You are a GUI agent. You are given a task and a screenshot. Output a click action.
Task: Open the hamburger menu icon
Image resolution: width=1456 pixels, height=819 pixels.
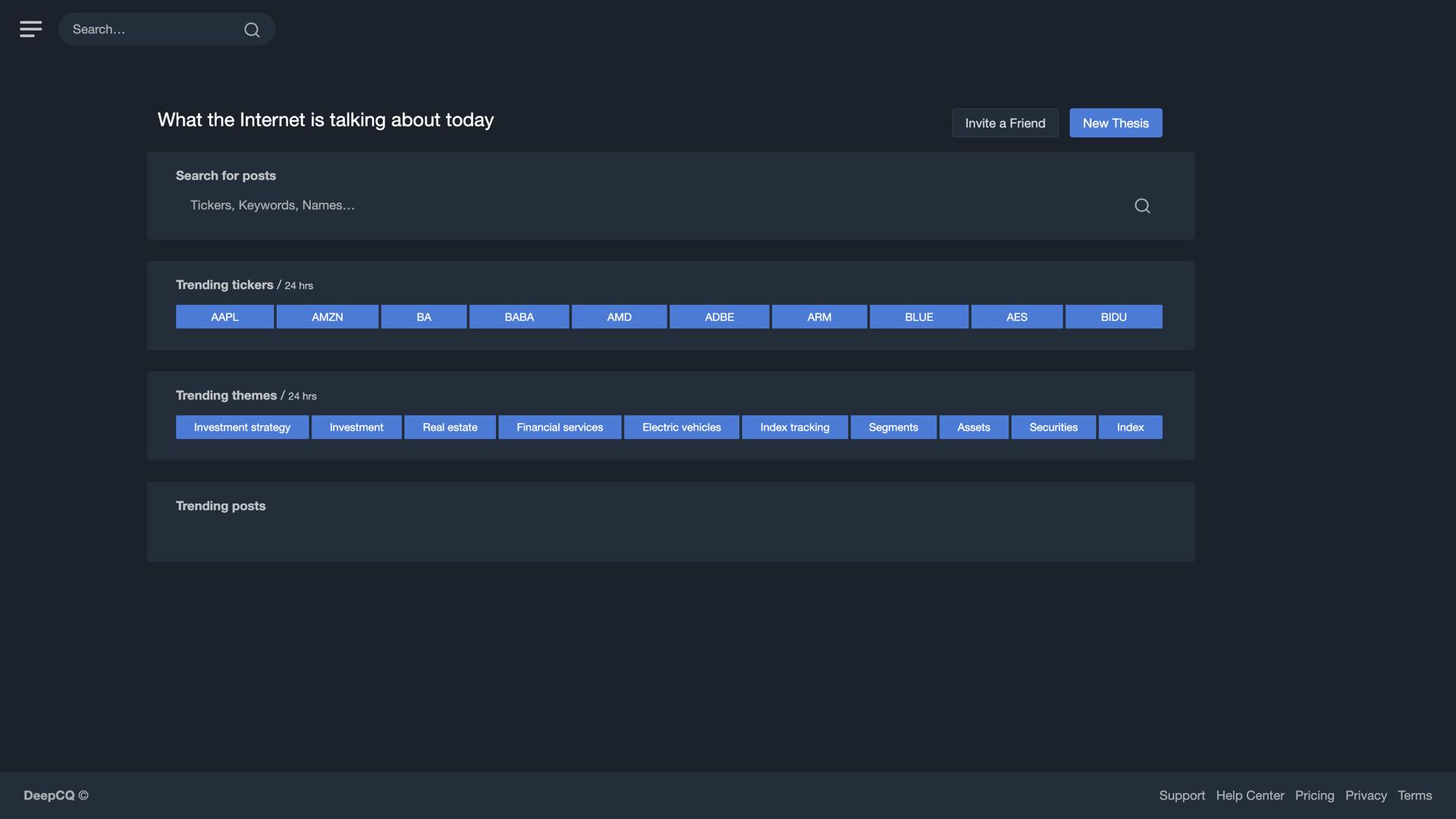[x=30, y=29]
